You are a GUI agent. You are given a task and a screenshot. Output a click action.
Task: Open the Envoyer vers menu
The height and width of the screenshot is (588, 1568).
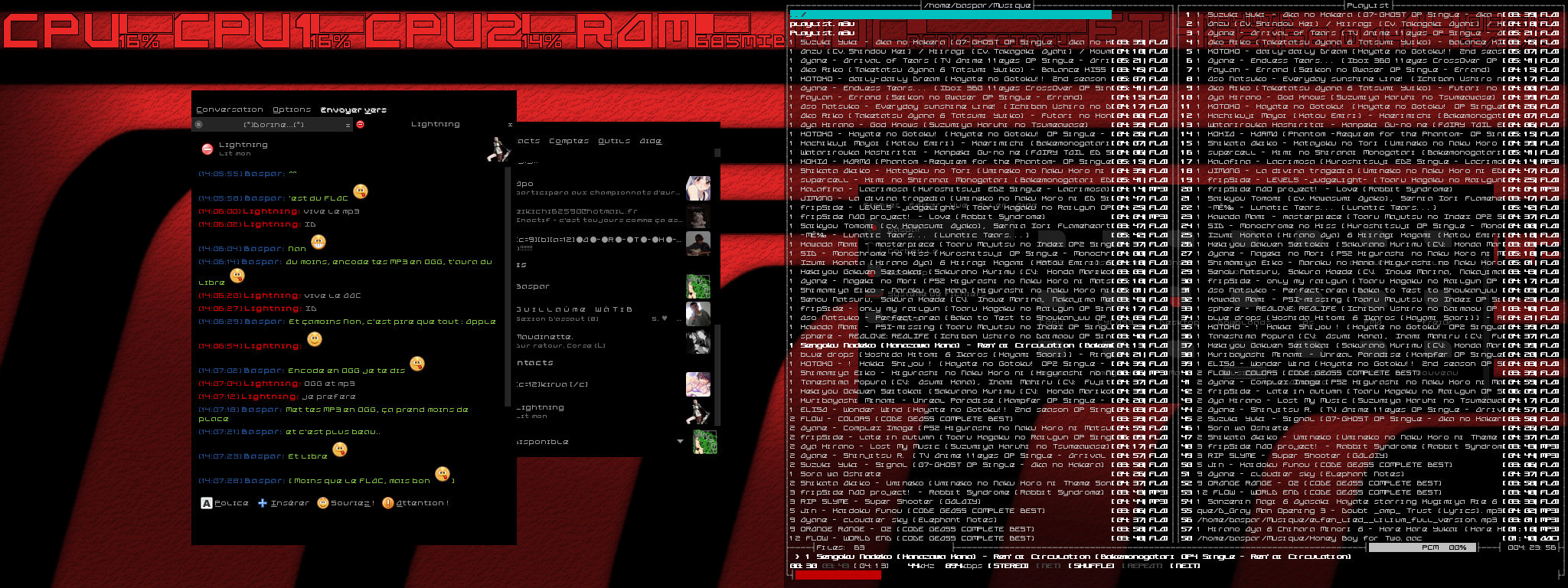pyautogui.click(x=354, y=109)
